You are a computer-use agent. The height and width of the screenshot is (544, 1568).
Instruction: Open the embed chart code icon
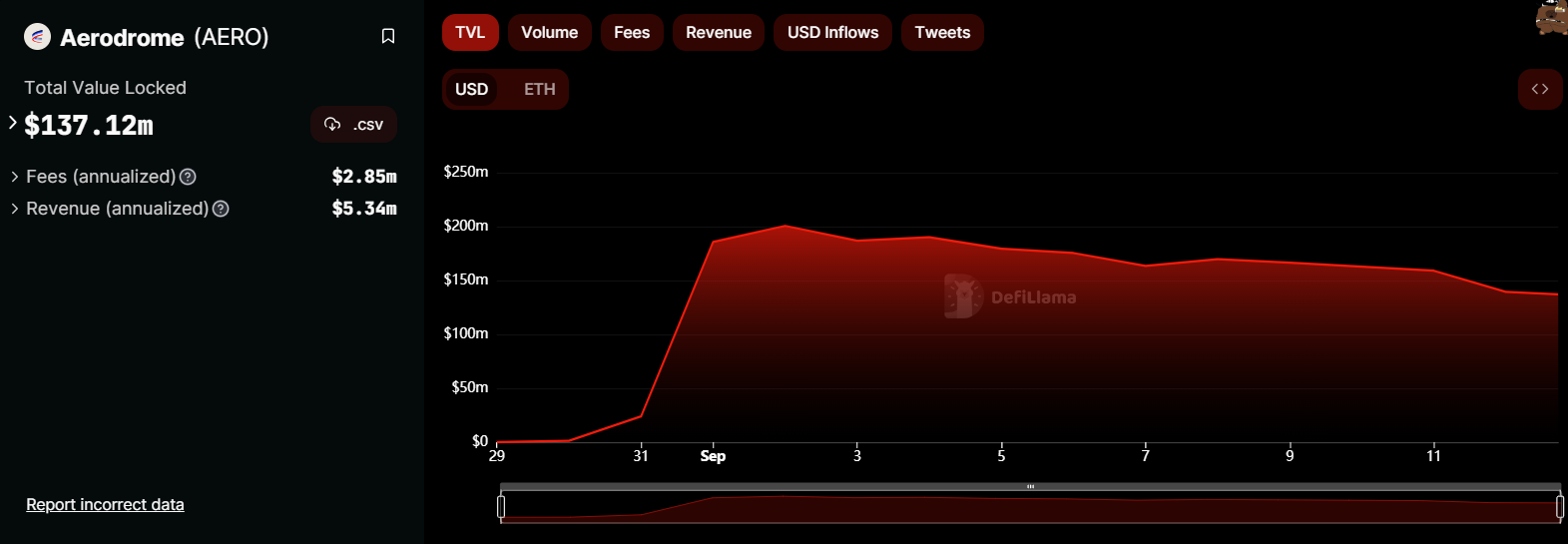coord(1540,89)
